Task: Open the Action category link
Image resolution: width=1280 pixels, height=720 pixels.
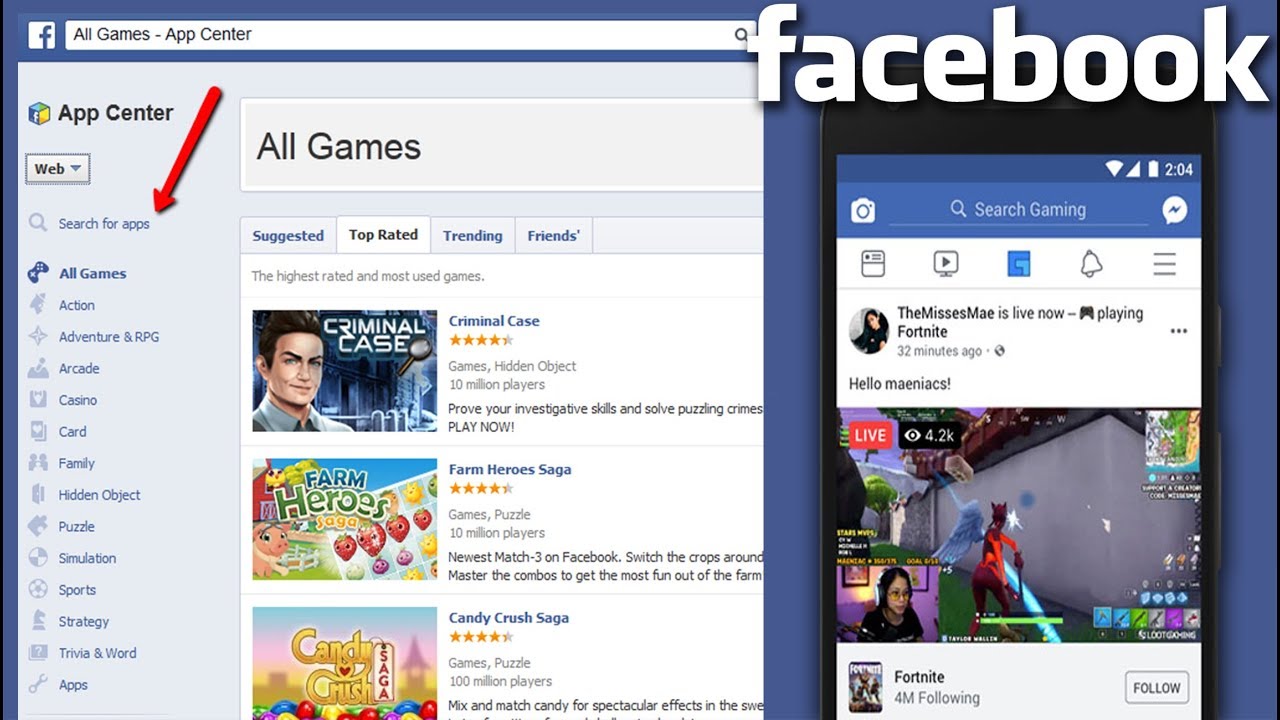Action: click(x=77, y=305)
